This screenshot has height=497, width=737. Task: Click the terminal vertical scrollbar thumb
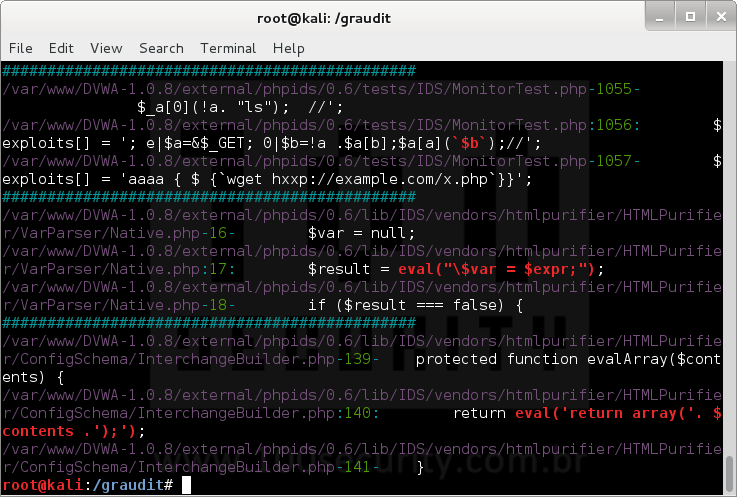point(729,474)
